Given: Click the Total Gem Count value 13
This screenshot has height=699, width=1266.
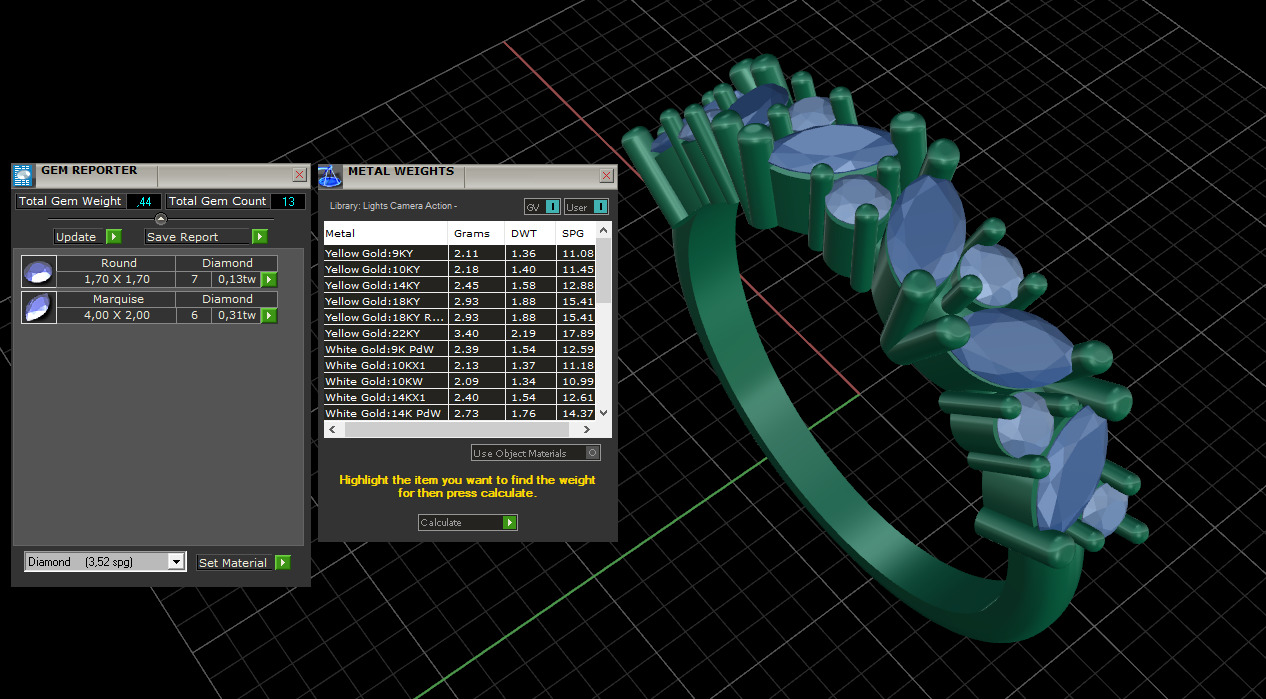Looking at the screenshot, I should 288,201.
